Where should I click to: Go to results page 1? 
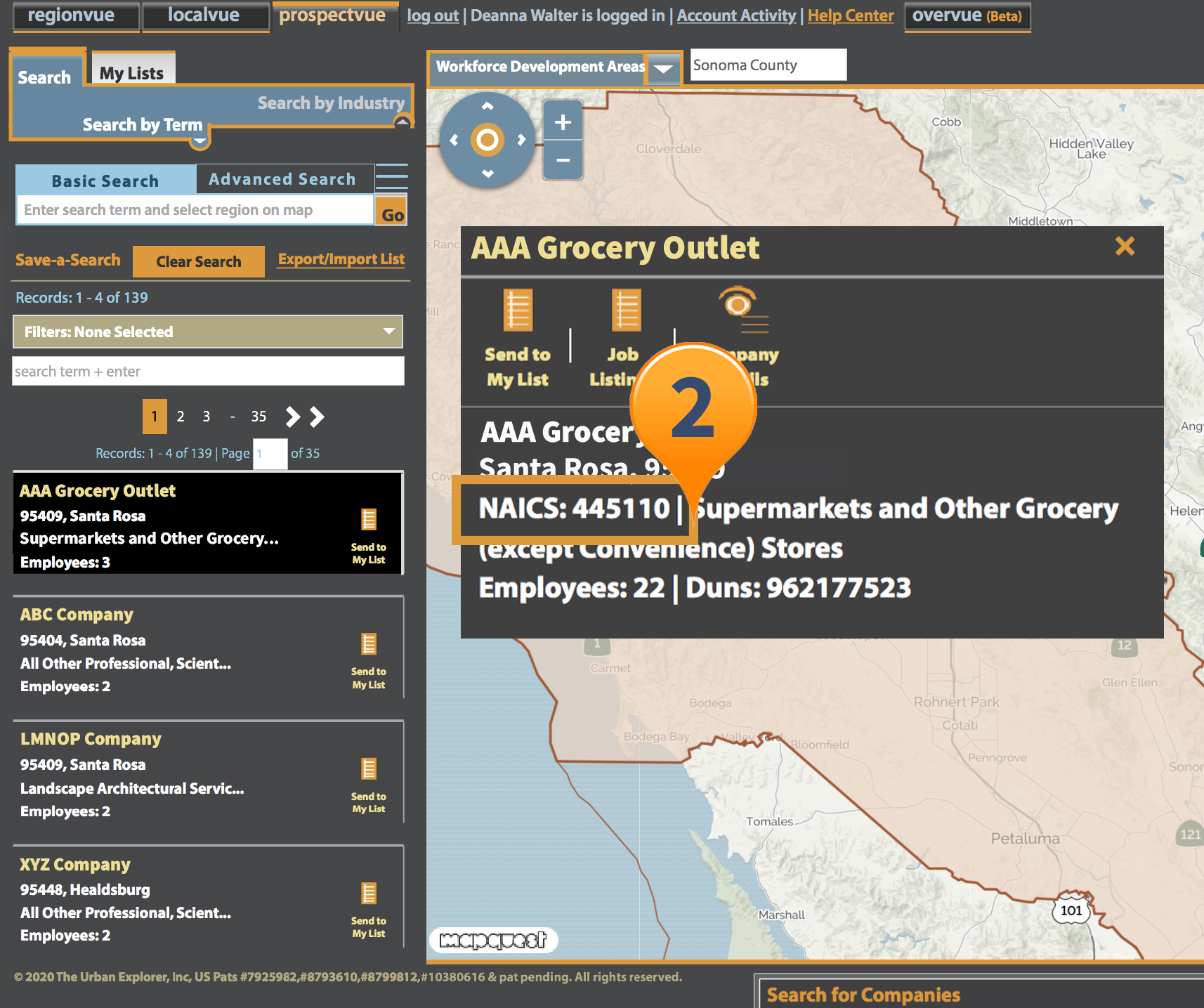coord(155,417)
